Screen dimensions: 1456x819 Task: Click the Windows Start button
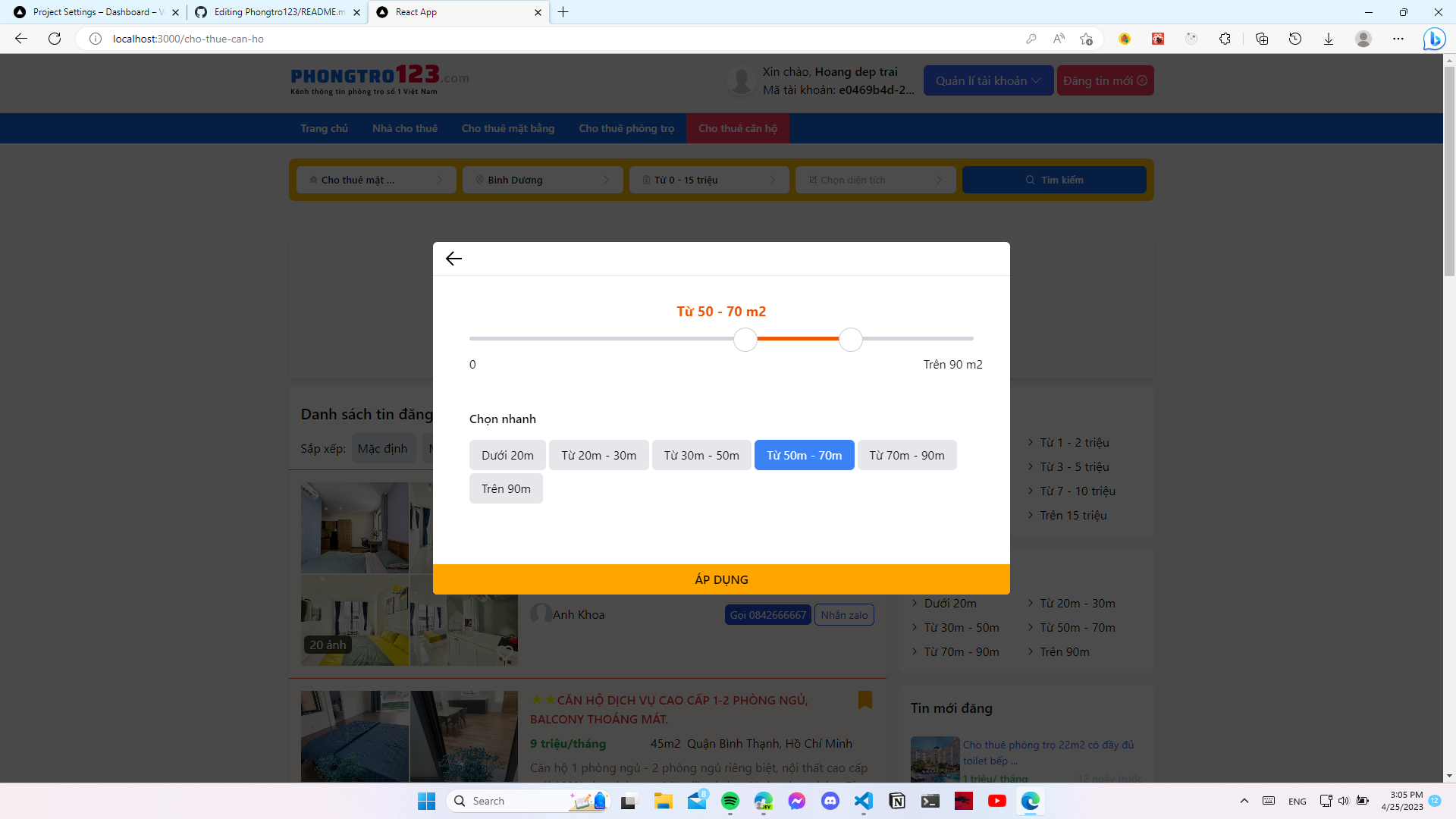coord(427,801)
